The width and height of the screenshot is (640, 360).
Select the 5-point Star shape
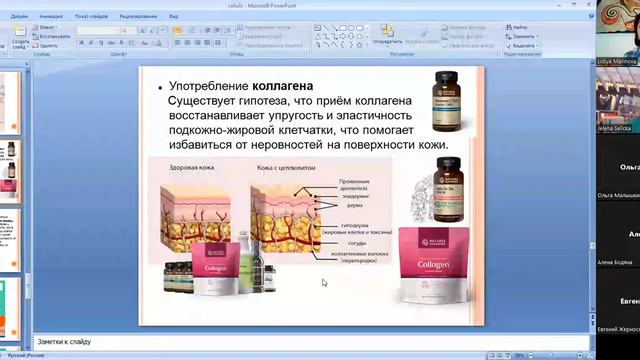pos(360,45)
